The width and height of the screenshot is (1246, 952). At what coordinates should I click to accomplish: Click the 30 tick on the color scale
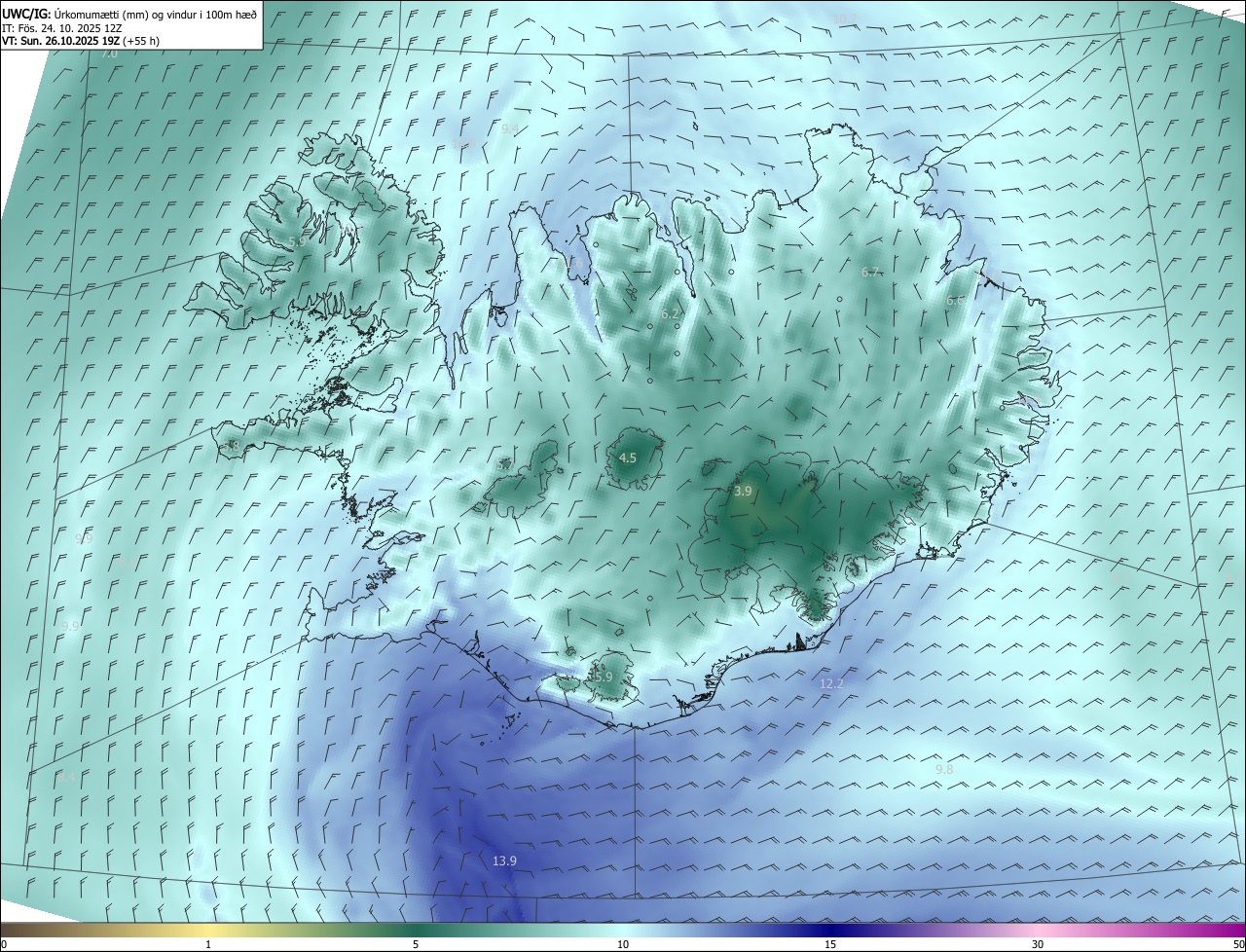point(1038,944)
